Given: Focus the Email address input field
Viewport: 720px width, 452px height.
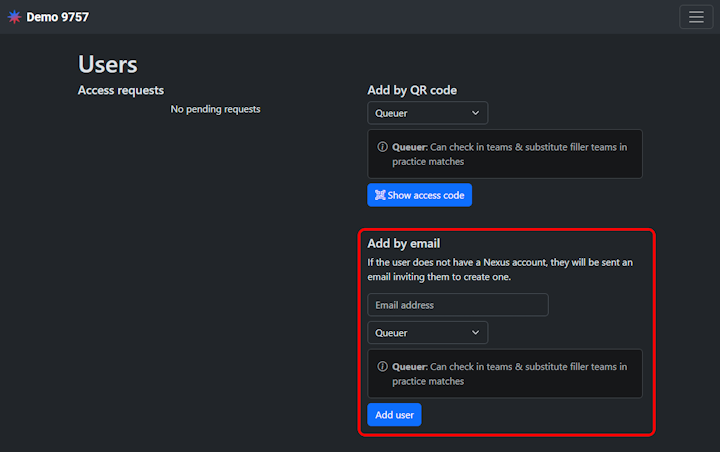Looking at the screenshot, I should point(457,305).
